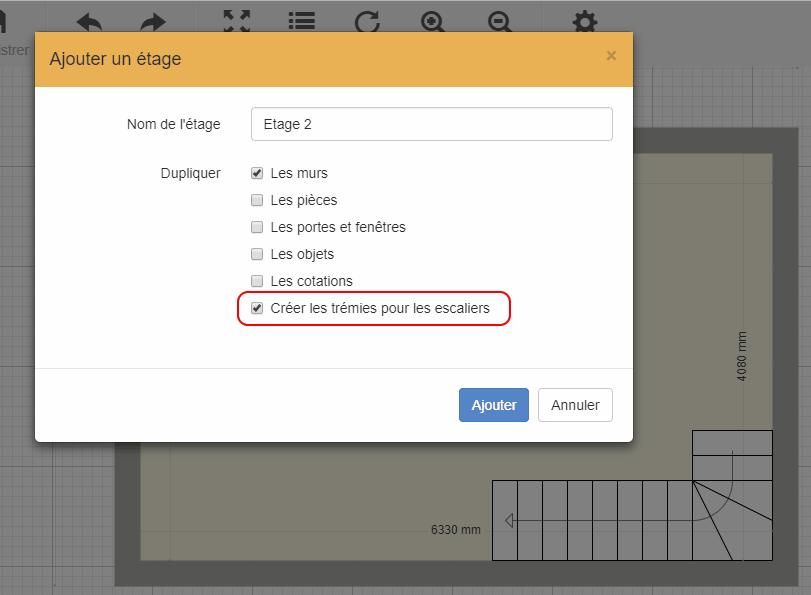Click the zoom in magnifier icon

433,21
